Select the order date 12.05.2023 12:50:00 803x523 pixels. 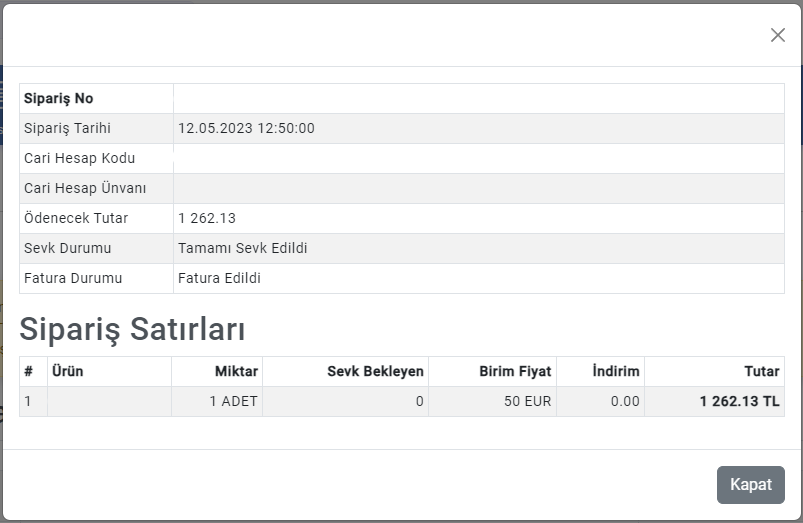[246, 128]
